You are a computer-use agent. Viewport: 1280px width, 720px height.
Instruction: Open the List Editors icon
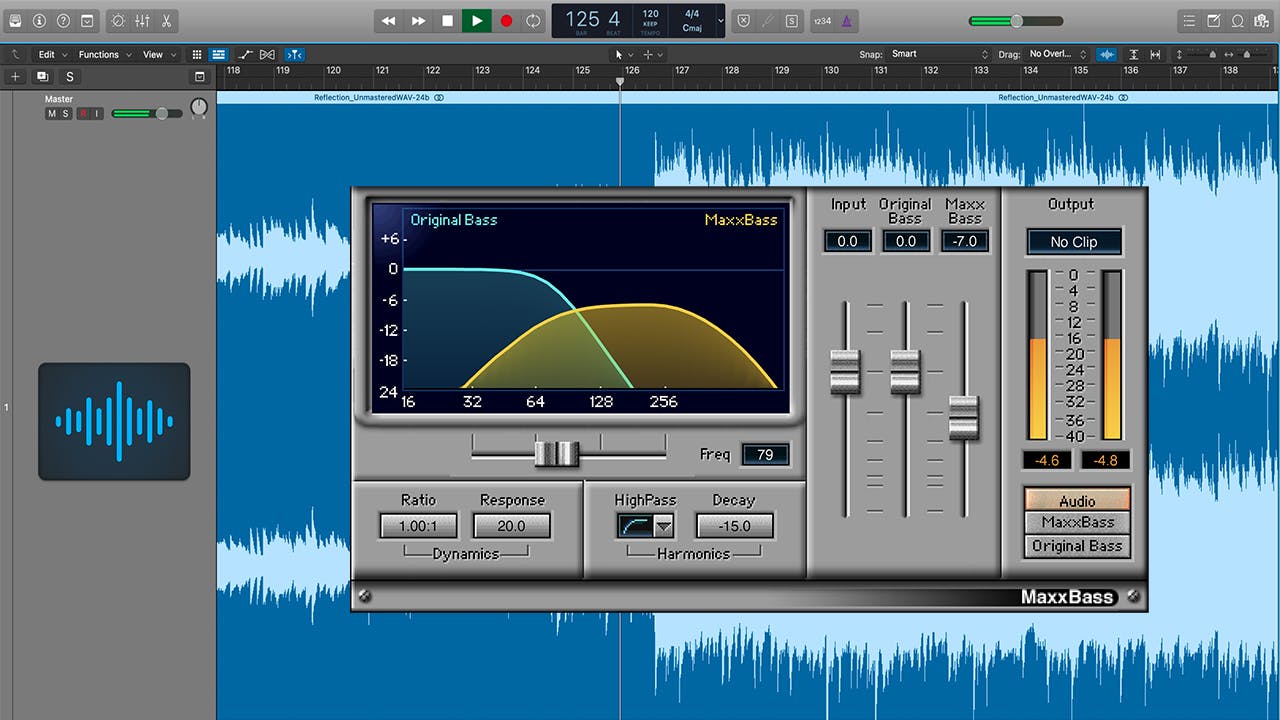coord(1189,20)
